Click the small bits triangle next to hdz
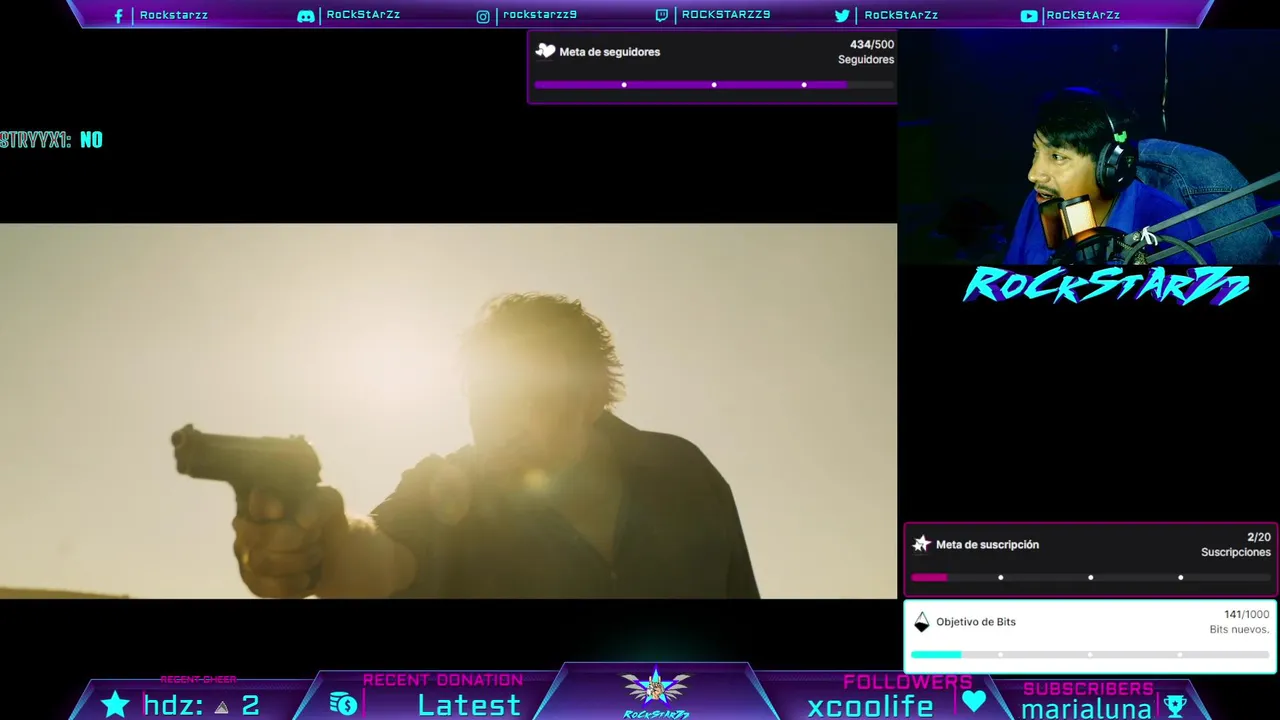This screenshot has height=720, width=1280. coord(222,707)
